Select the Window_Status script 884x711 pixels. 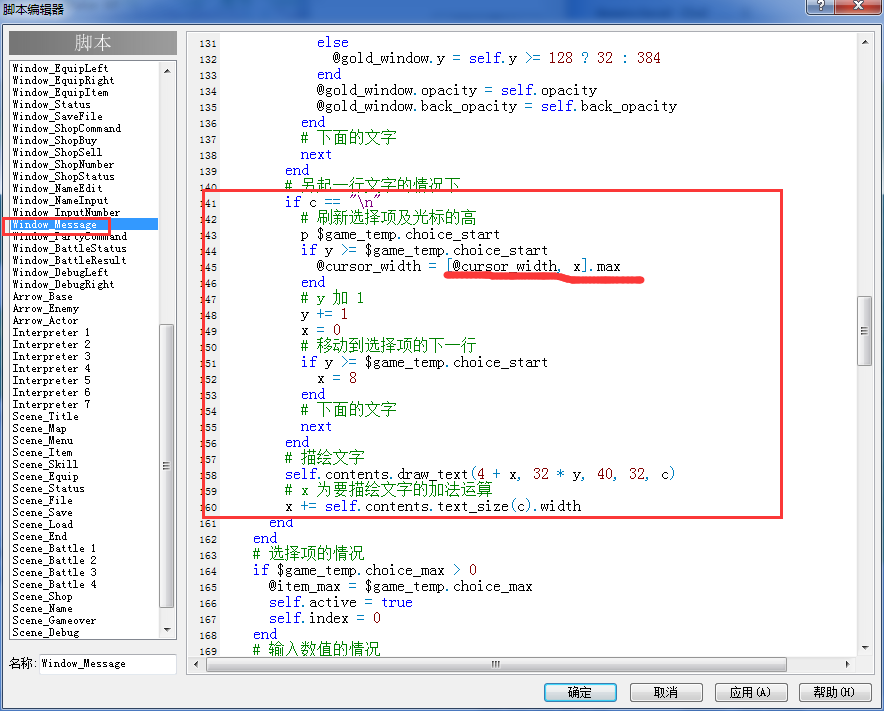pyautogui.click(x=51, y=104)
